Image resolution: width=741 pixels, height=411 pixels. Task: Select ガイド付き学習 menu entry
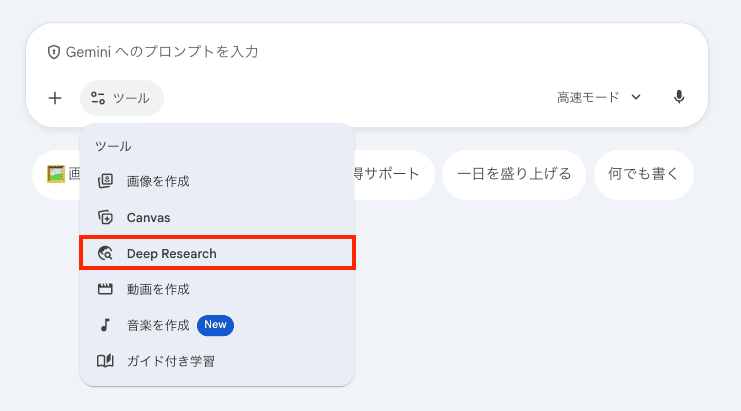(170, 361)
